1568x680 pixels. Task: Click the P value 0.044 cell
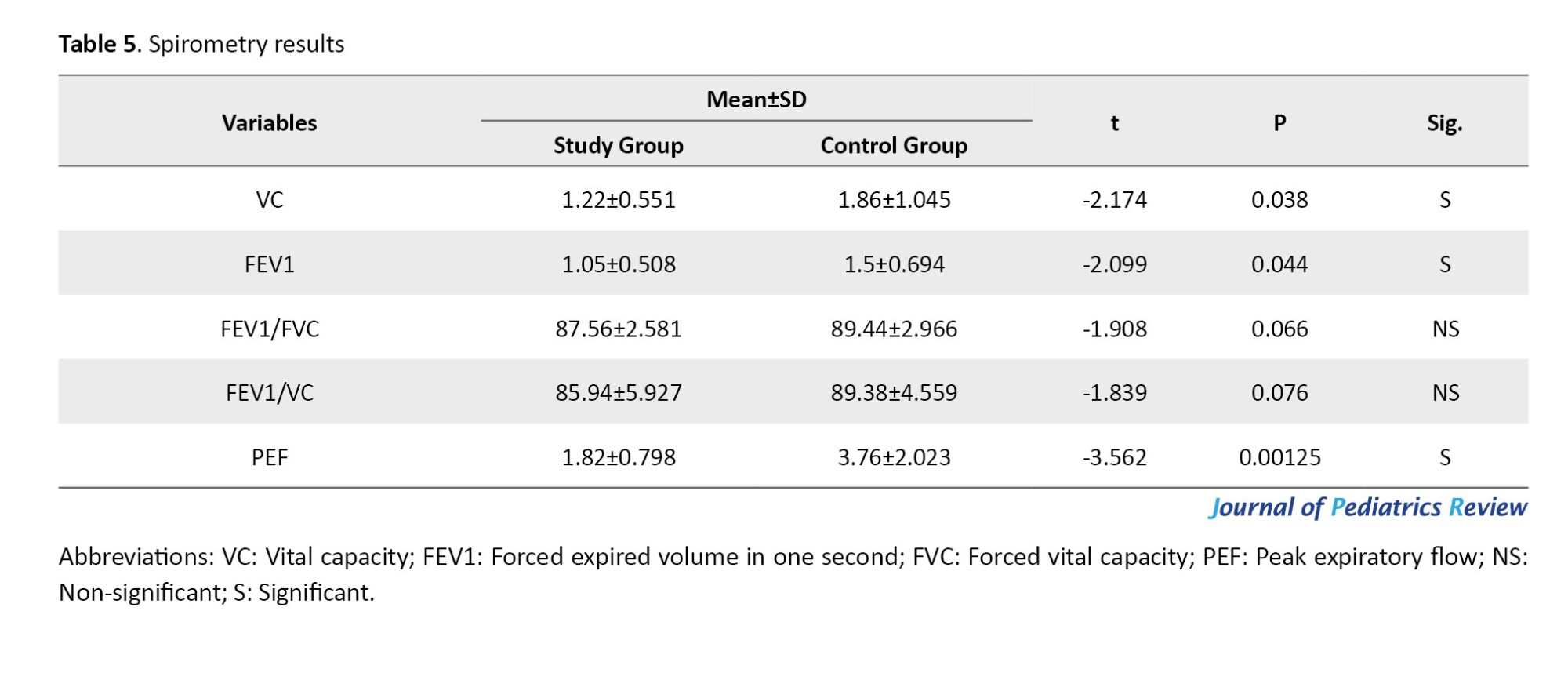coord(1279,264)
